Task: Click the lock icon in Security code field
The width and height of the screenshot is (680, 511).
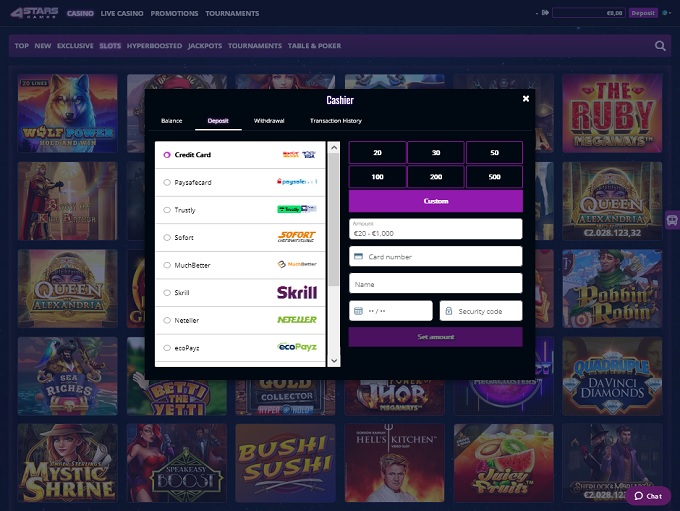Action: pos(449,311)
